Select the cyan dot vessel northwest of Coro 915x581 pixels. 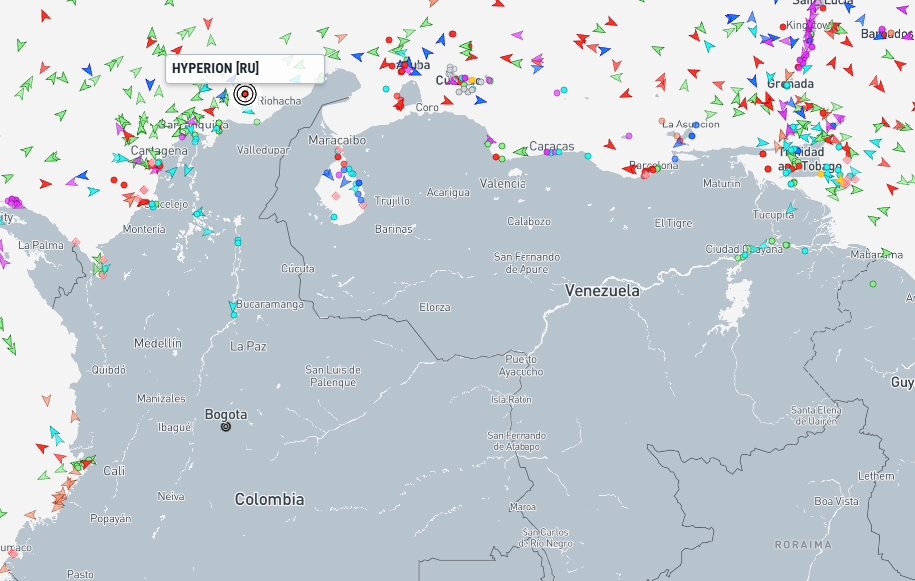click(386, 89)
